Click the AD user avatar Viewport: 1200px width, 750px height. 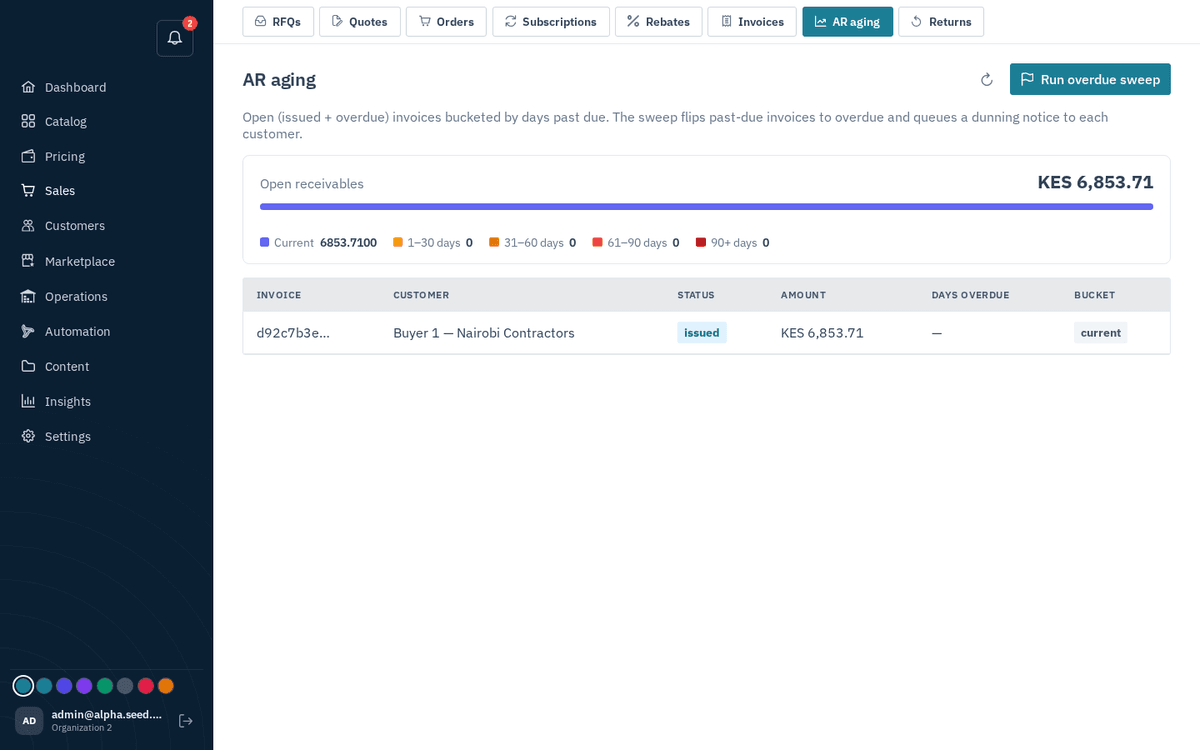tap(29, 721)
